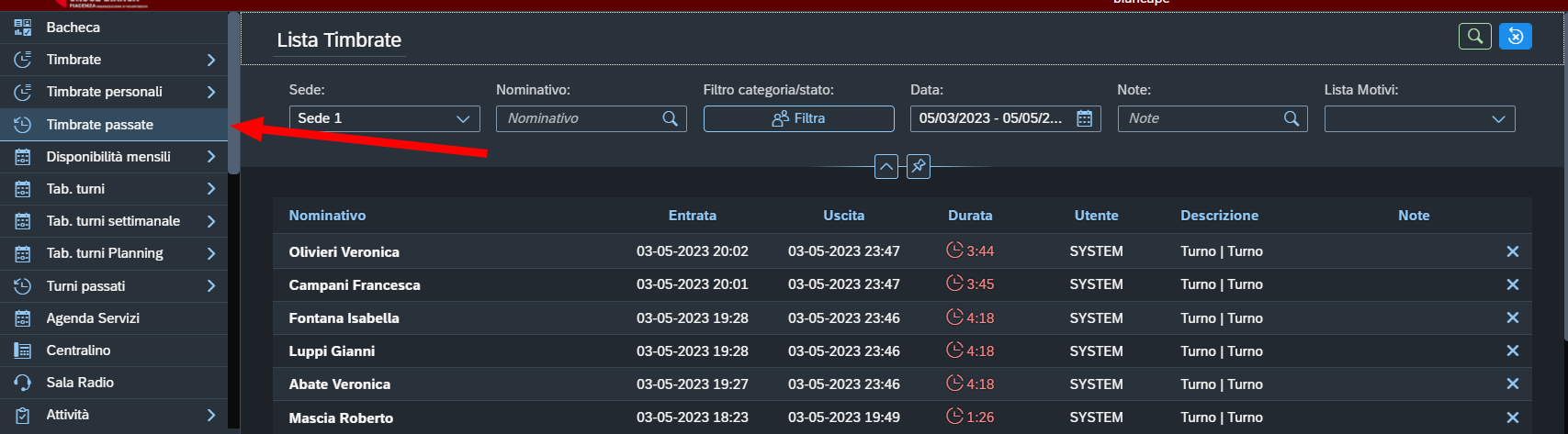Open the Sede dropdown showing Sede 1

pos(385,118)
